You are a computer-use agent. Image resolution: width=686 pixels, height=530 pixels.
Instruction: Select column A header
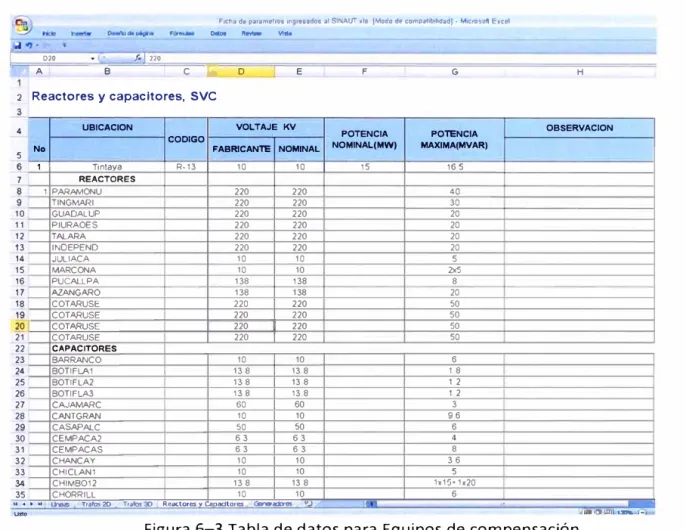39,71
